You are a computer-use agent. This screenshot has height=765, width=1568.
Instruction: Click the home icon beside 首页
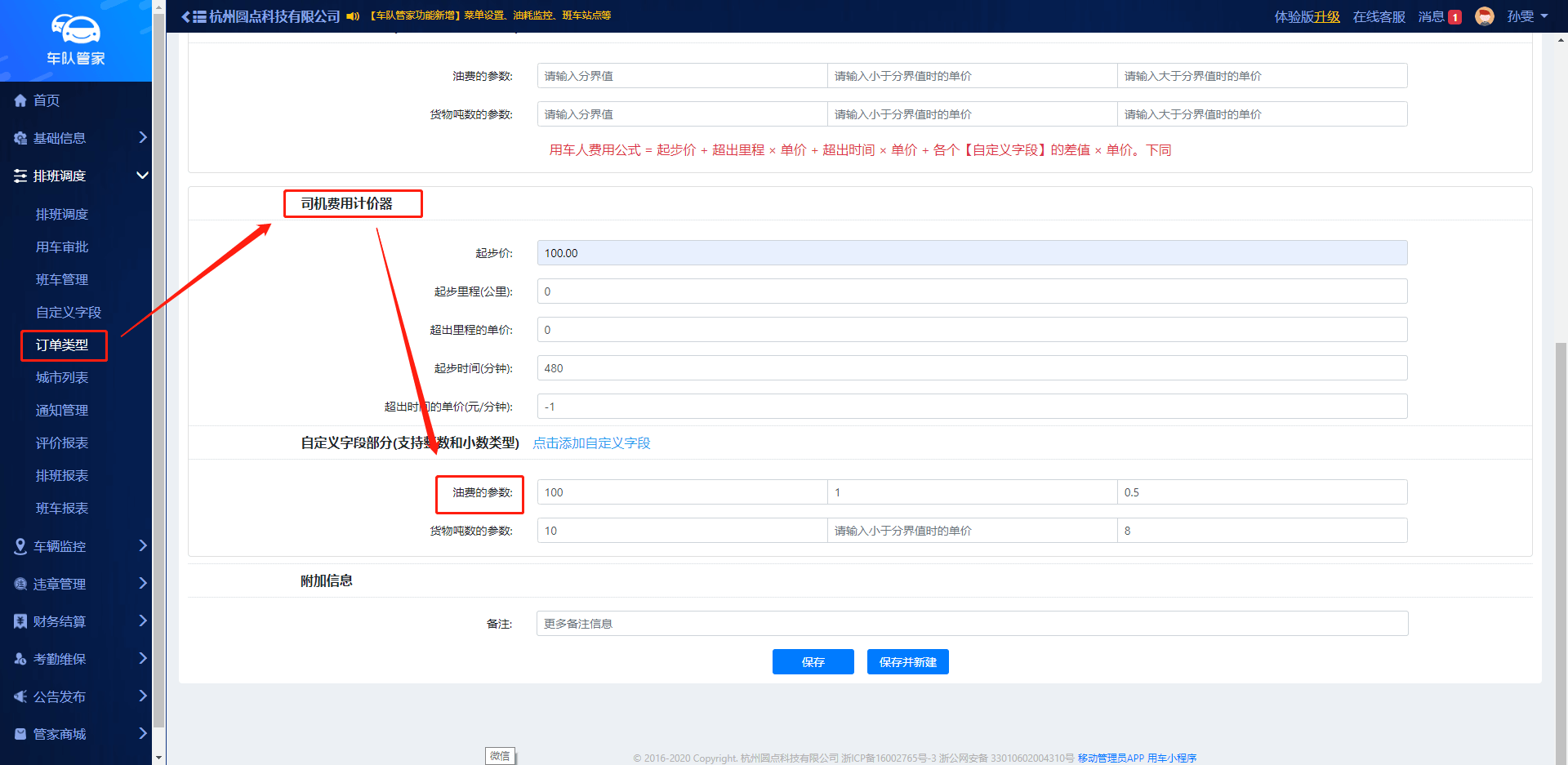pyautogui.click(x=20, y=100)
